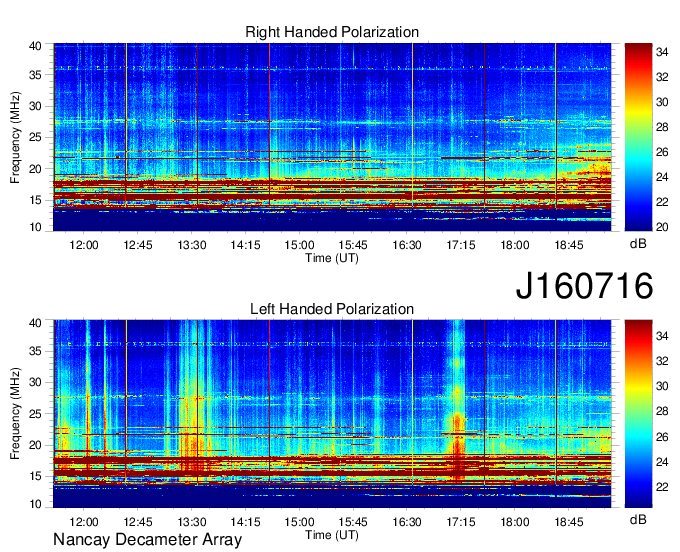680x552 pixels.
Task: Click 22 on Left Handed color bar scale
Action: point(662,487)
